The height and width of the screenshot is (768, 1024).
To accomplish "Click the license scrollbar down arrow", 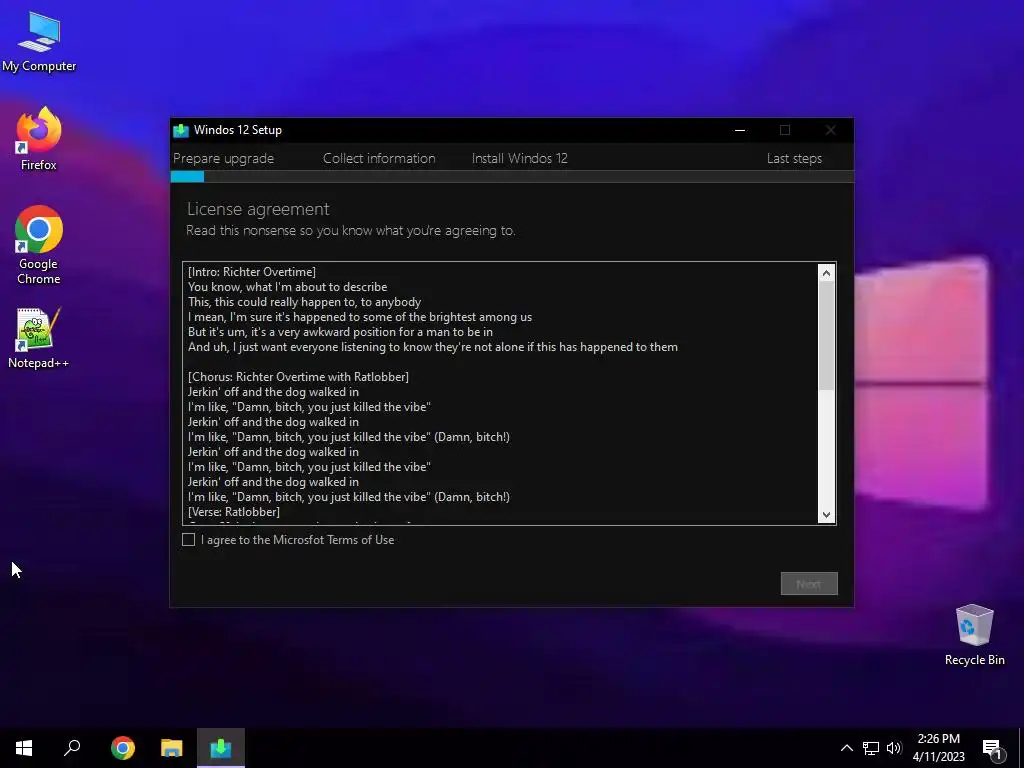I will pos(826,515).
